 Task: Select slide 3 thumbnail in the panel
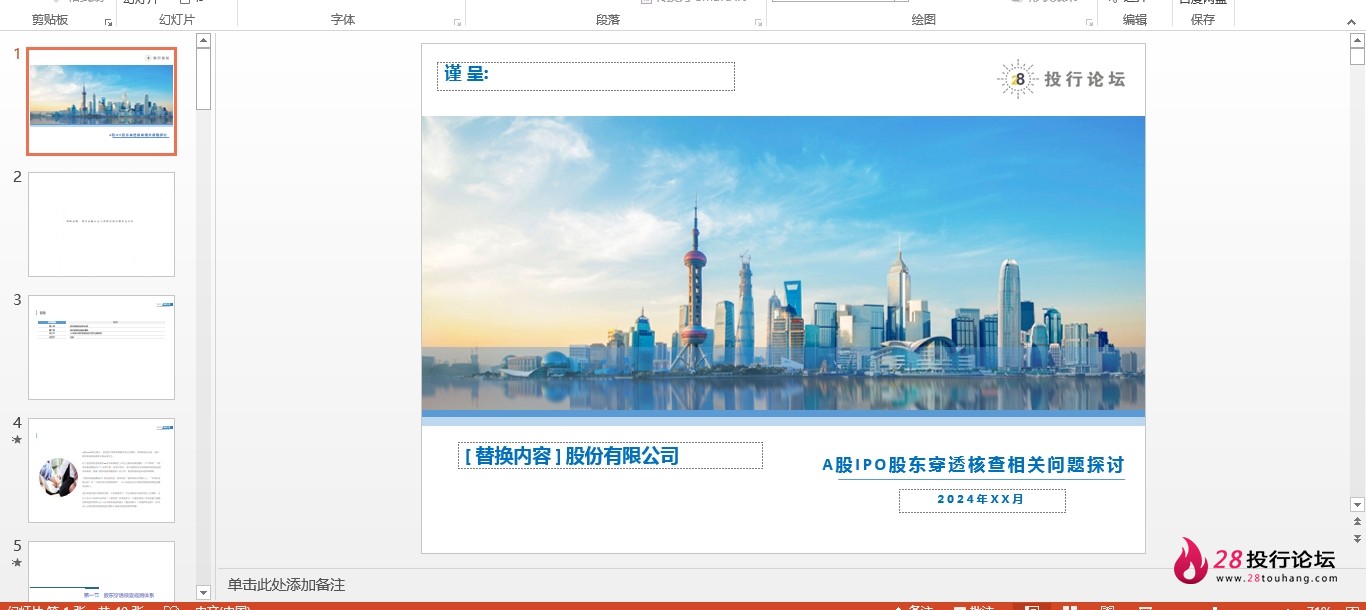[x=101, y=347]
